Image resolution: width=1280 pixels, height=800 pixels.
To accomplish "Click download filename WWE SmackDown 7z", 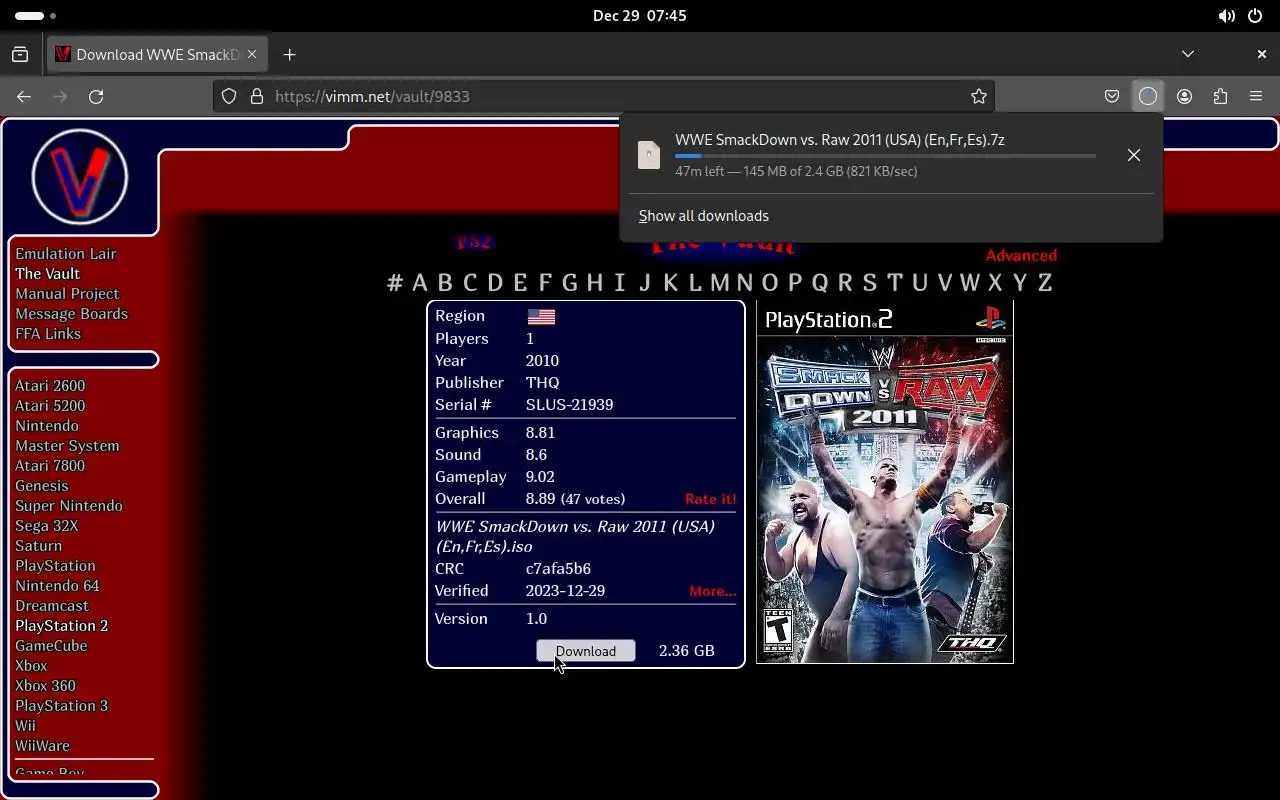I will 840,140.
